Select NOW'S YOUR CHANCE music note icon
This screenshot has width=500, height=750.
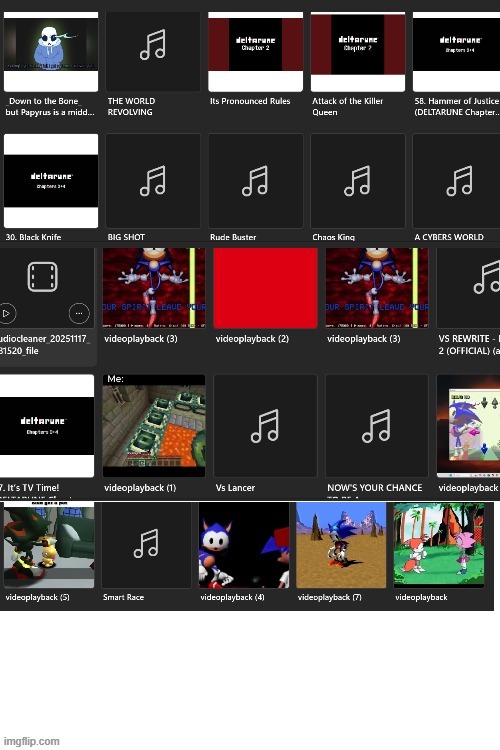point(377,425)
